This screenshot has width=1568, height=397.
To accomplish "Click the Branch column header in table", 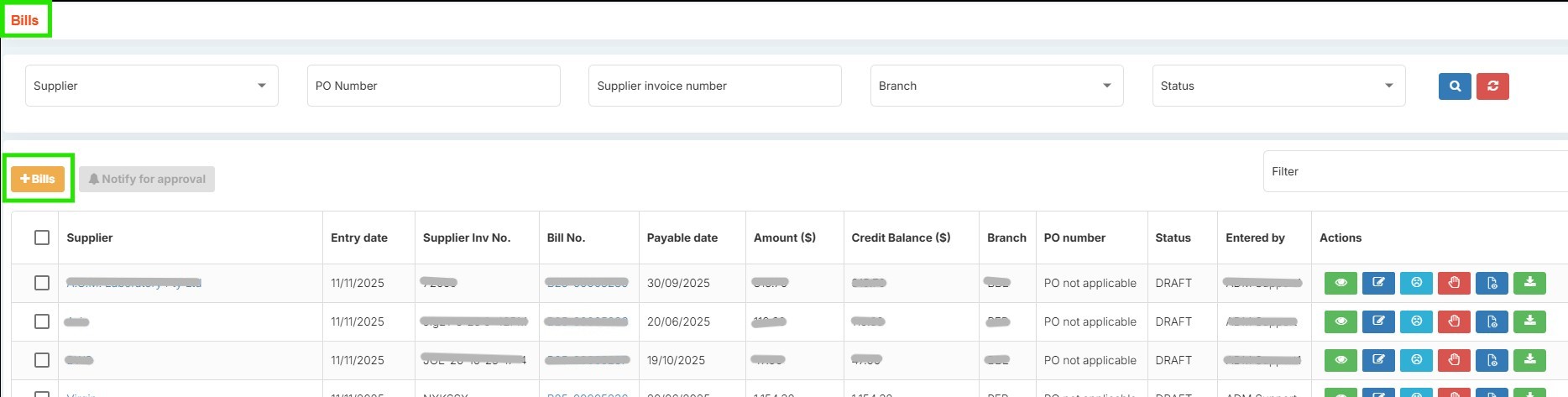I will coord(1006,238).
